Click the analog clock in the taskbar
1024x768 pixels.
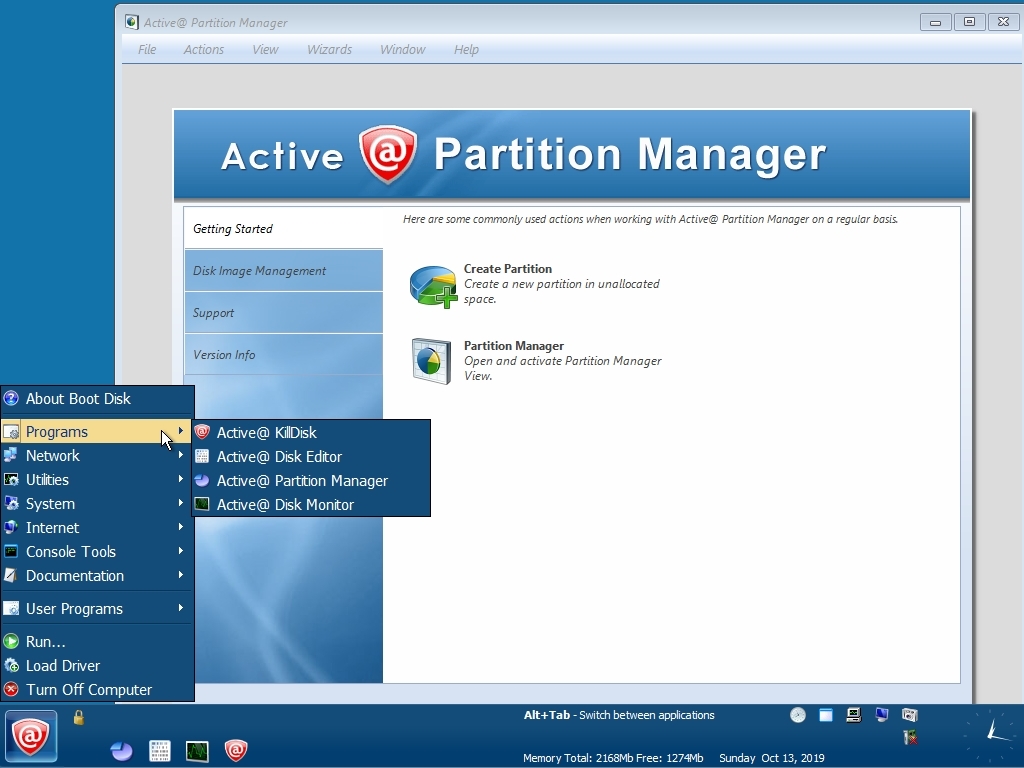coord(988,735)
